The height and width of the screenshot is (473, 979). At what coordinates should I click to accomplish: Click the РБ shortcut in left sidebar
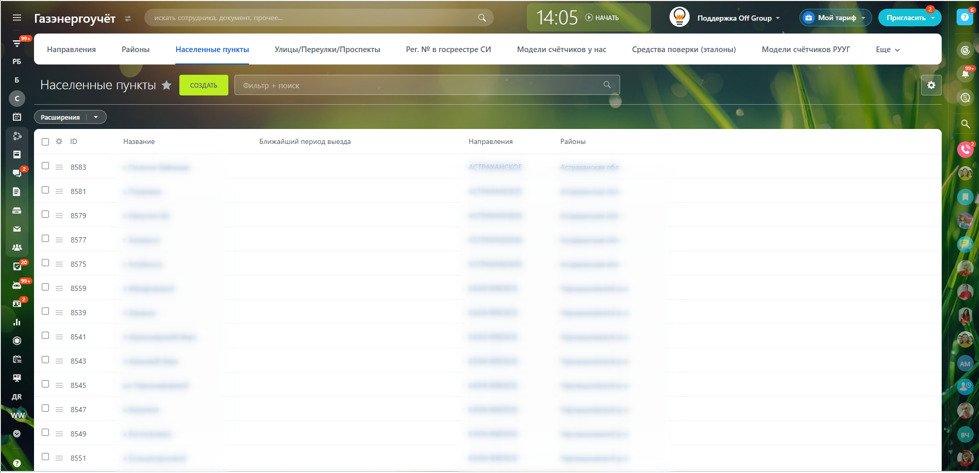click(x=17, y=62)
